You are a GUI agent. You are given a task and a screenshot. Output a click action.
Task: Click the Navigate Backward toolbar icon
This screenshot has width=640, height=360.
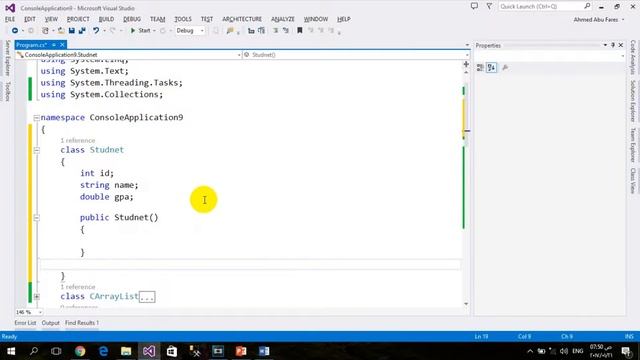point(15,31)
